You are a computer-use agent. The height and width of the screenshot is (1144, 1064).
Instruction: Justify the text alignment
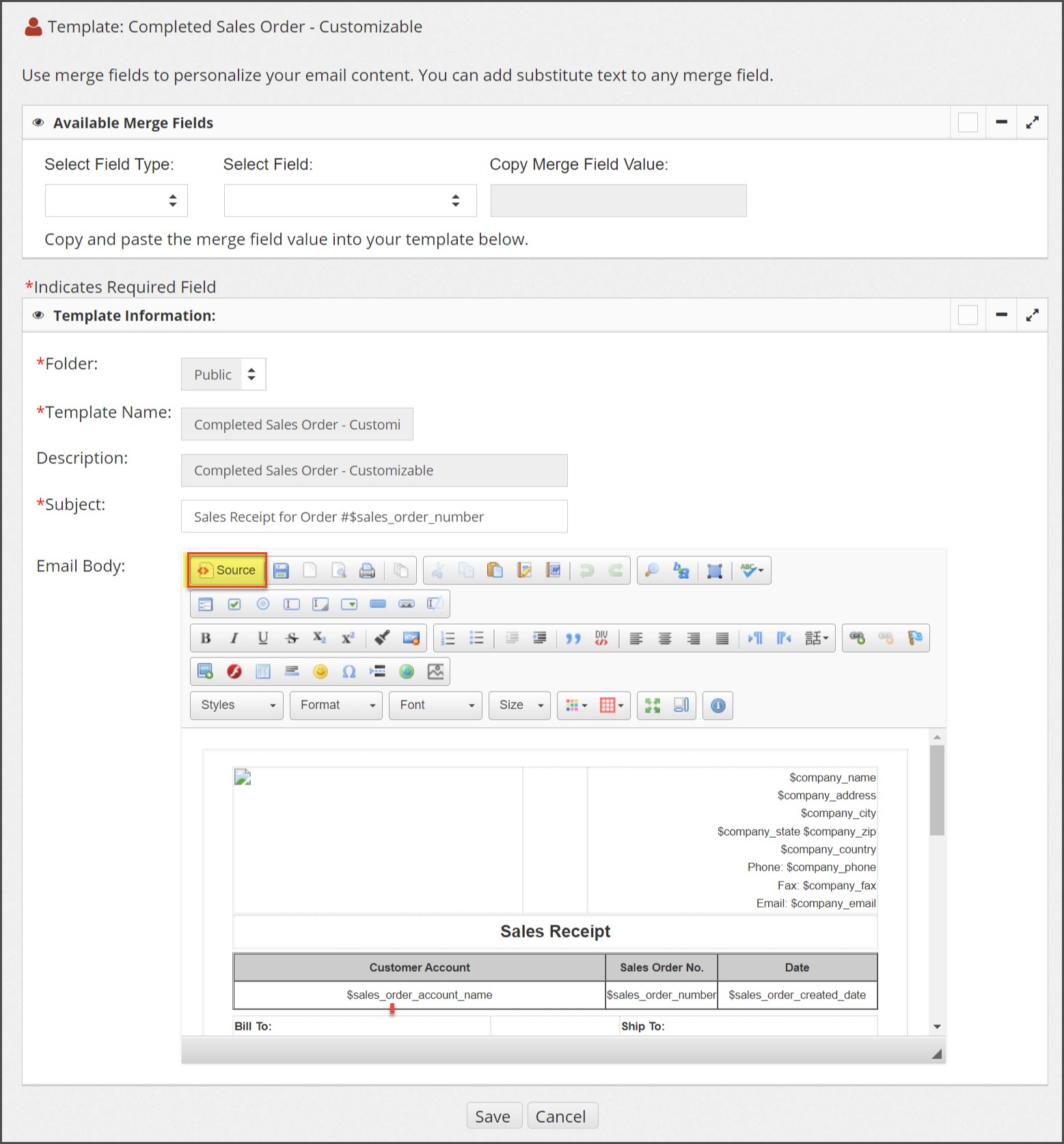[x=722, y=638]
